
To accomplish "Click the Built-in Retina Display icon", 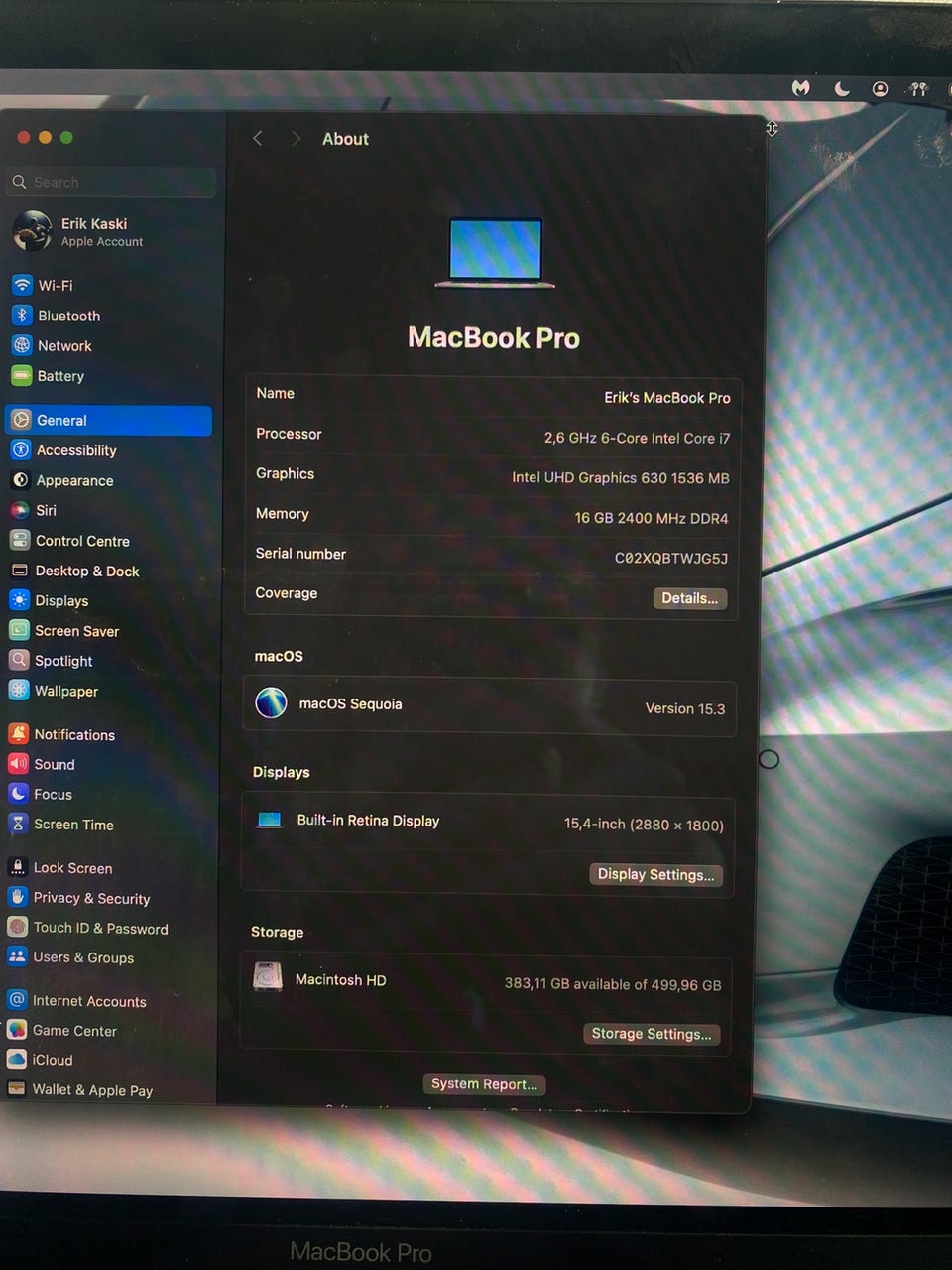I will (x=269, y=821).
